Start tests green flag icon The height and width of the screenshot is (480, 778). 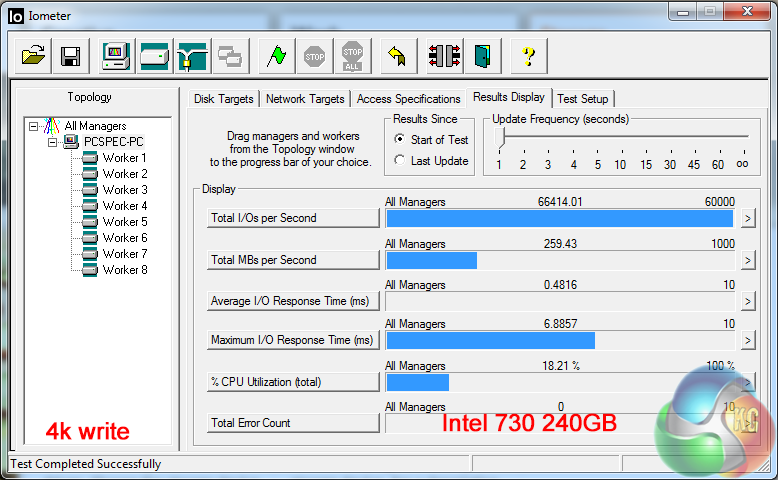pos(276,56)
